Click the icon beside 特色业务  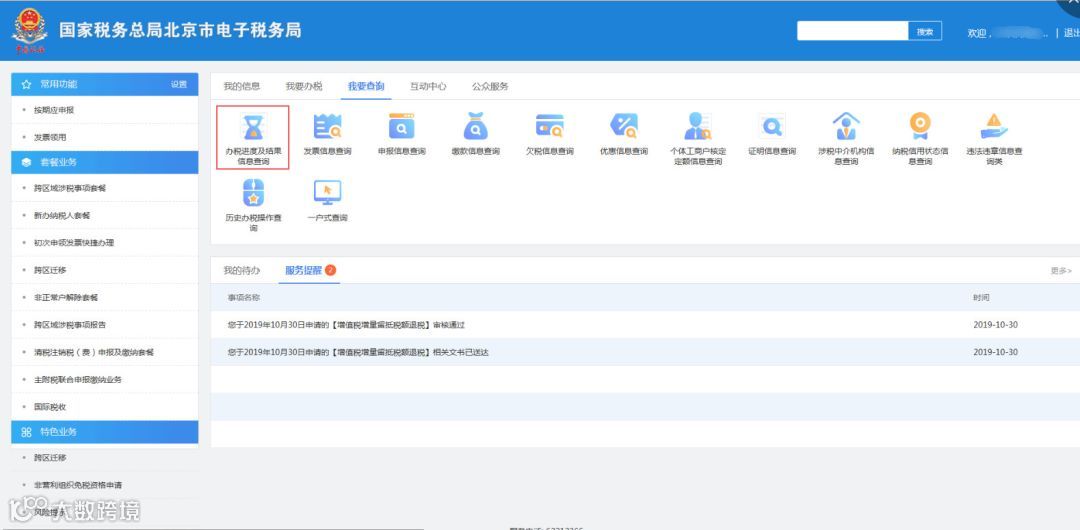(26, 432)
